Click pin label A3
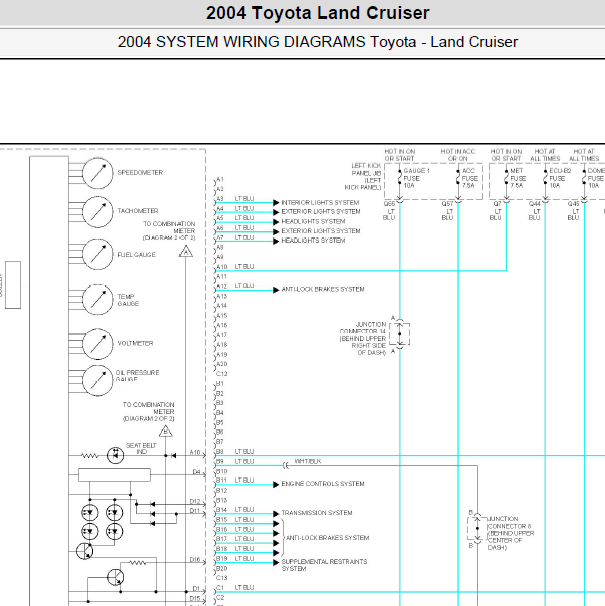Screen dimensions: 605x606 tap(220, 199)
